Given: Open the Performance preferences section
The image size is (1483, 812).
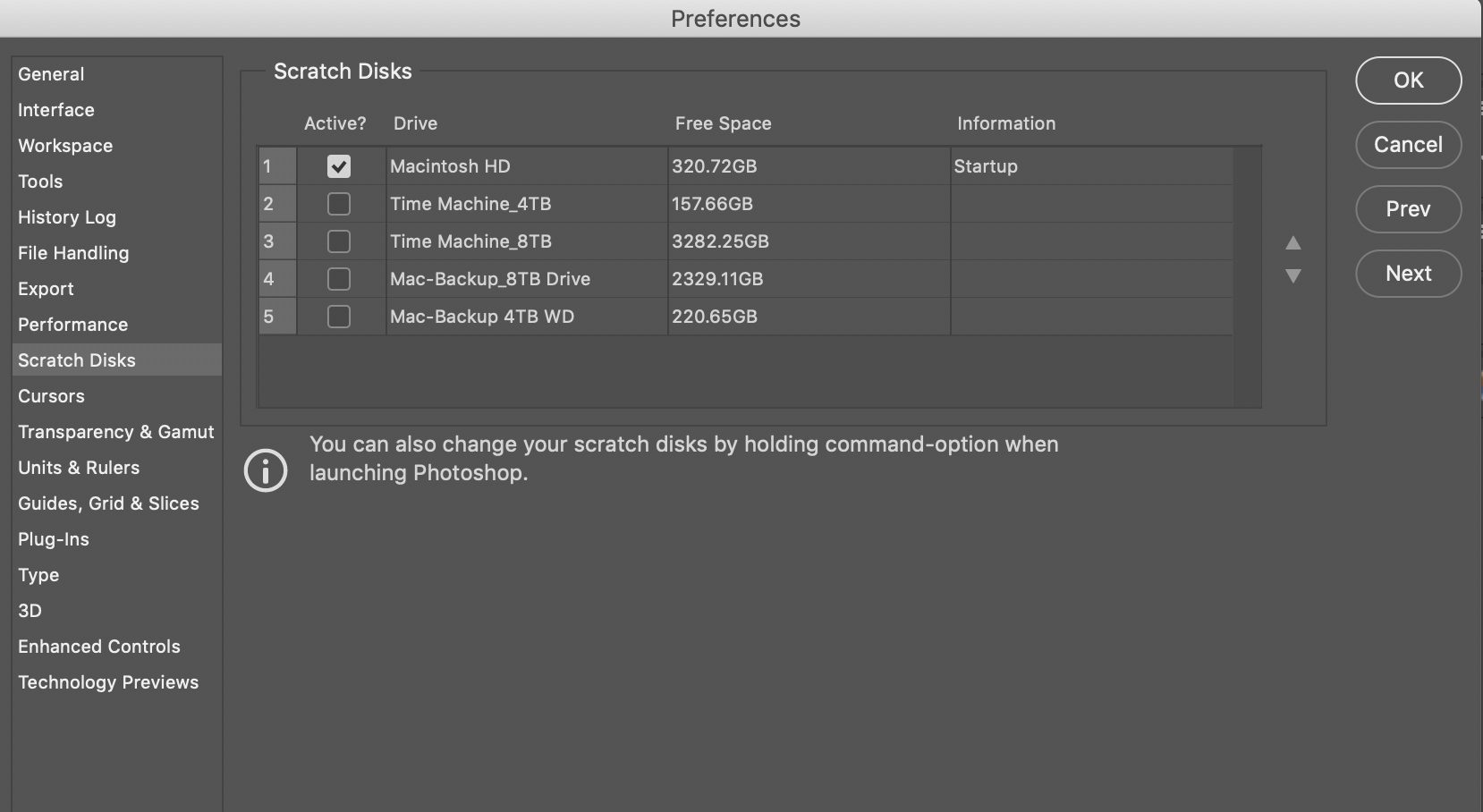Looking at the screenshot, I should point(72,325).
